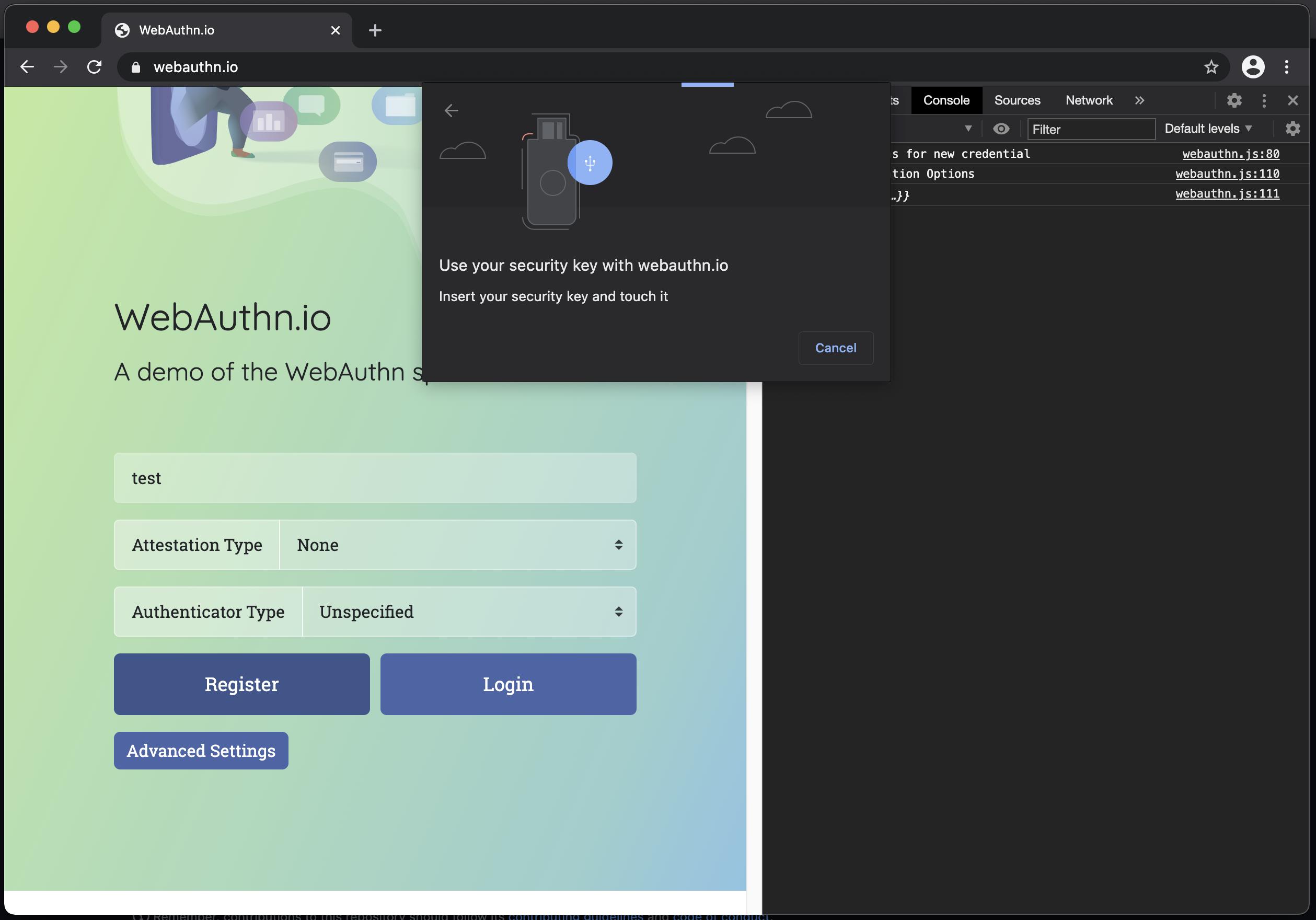Bookmark the page with the star icon
The height and width of the screenshot is (920, 1316).
(x=1211, y=67)
